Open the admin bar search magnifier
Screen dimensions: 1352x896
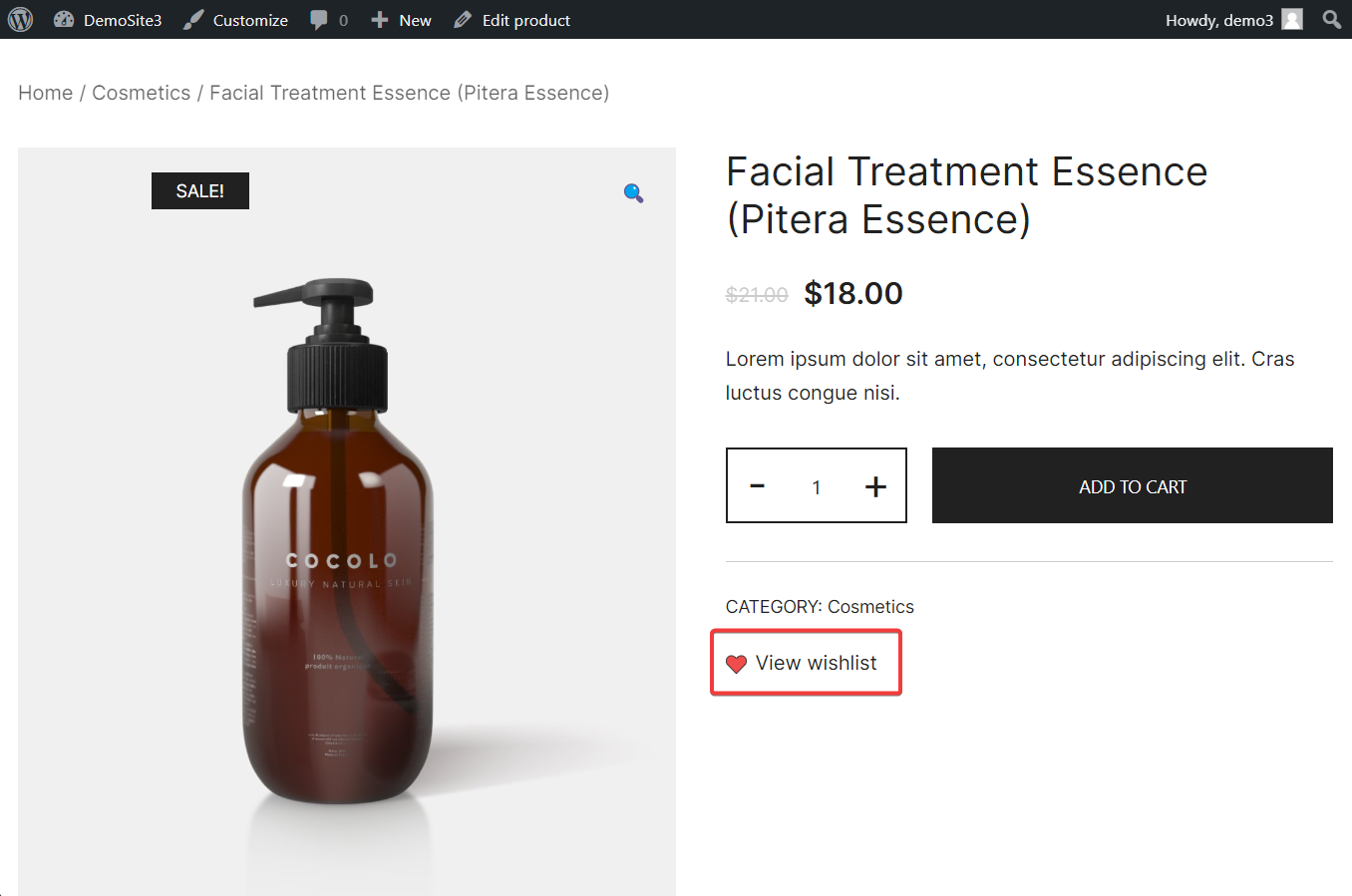point(1332,19)
